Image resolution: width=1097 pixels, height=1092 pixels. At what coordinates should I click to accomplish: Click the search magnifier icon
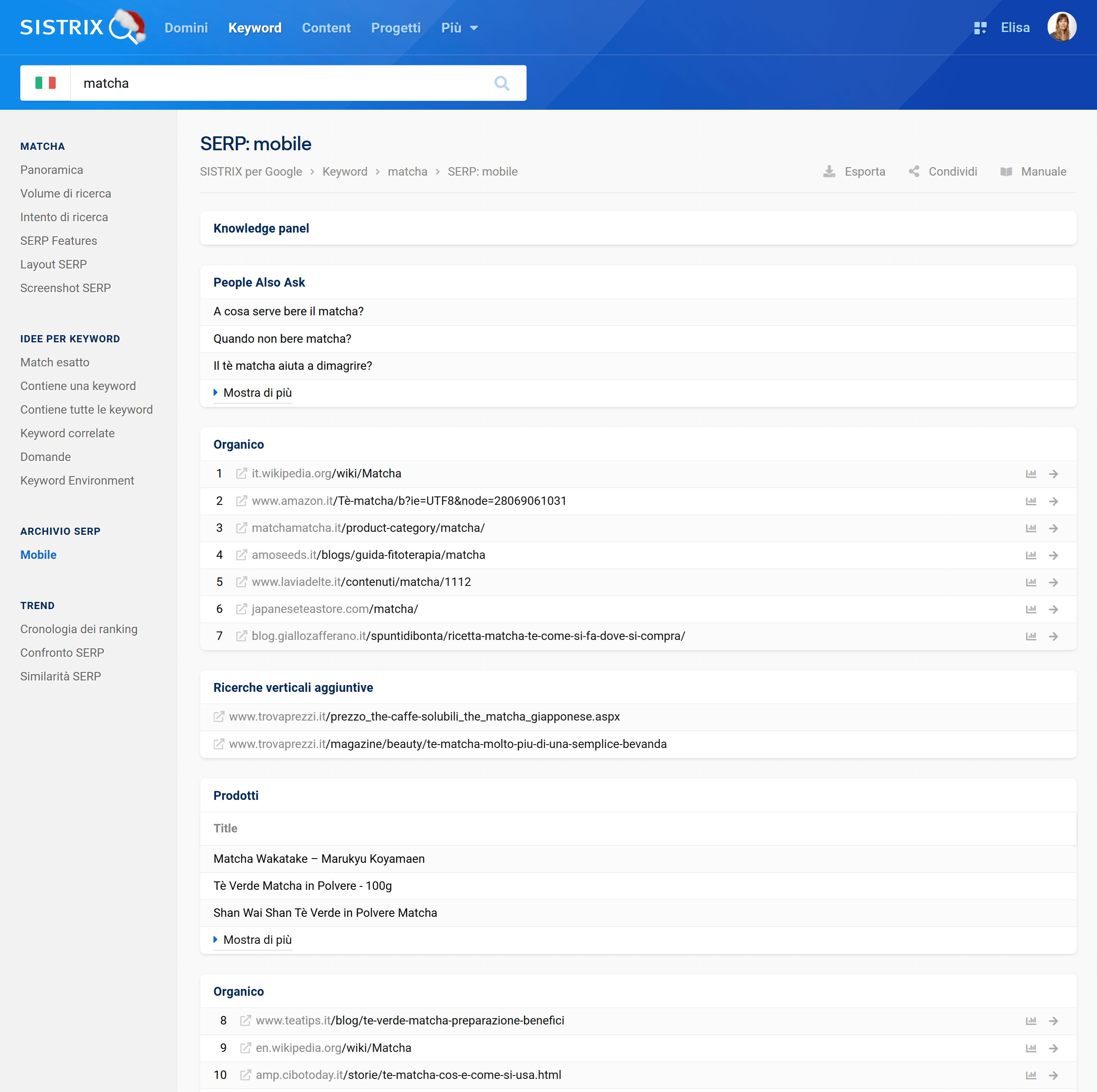click(x=501, y=84)
